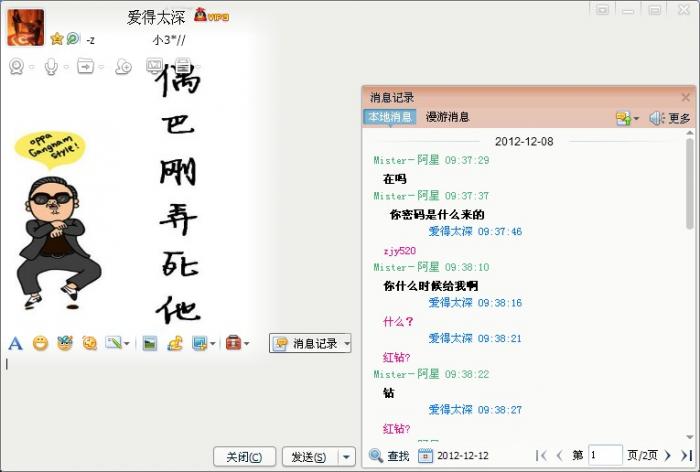Open the magic emoticon icon
Viewport: 700px width, 472px height.
coord(65,343)
